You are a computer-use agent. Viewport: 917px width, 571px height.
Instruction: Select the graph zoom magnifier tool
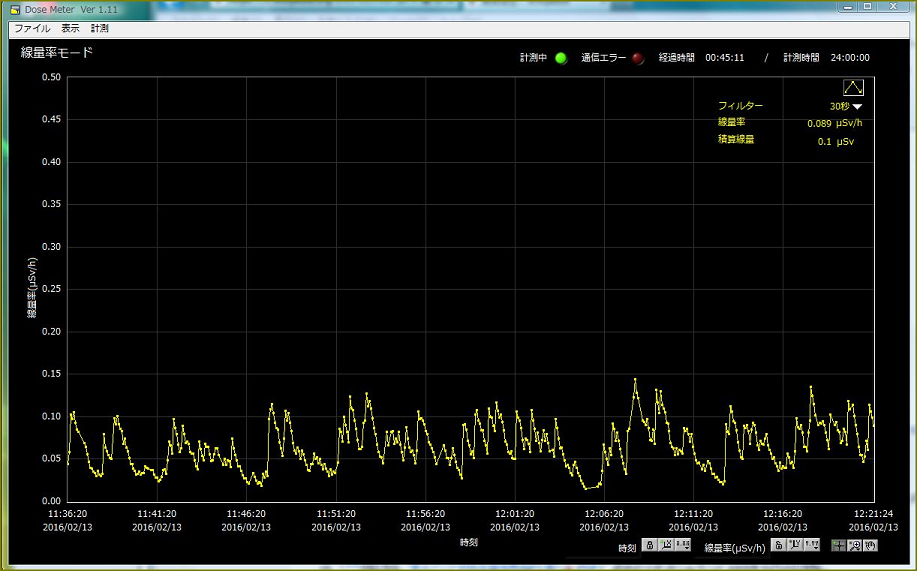(854, 545)
